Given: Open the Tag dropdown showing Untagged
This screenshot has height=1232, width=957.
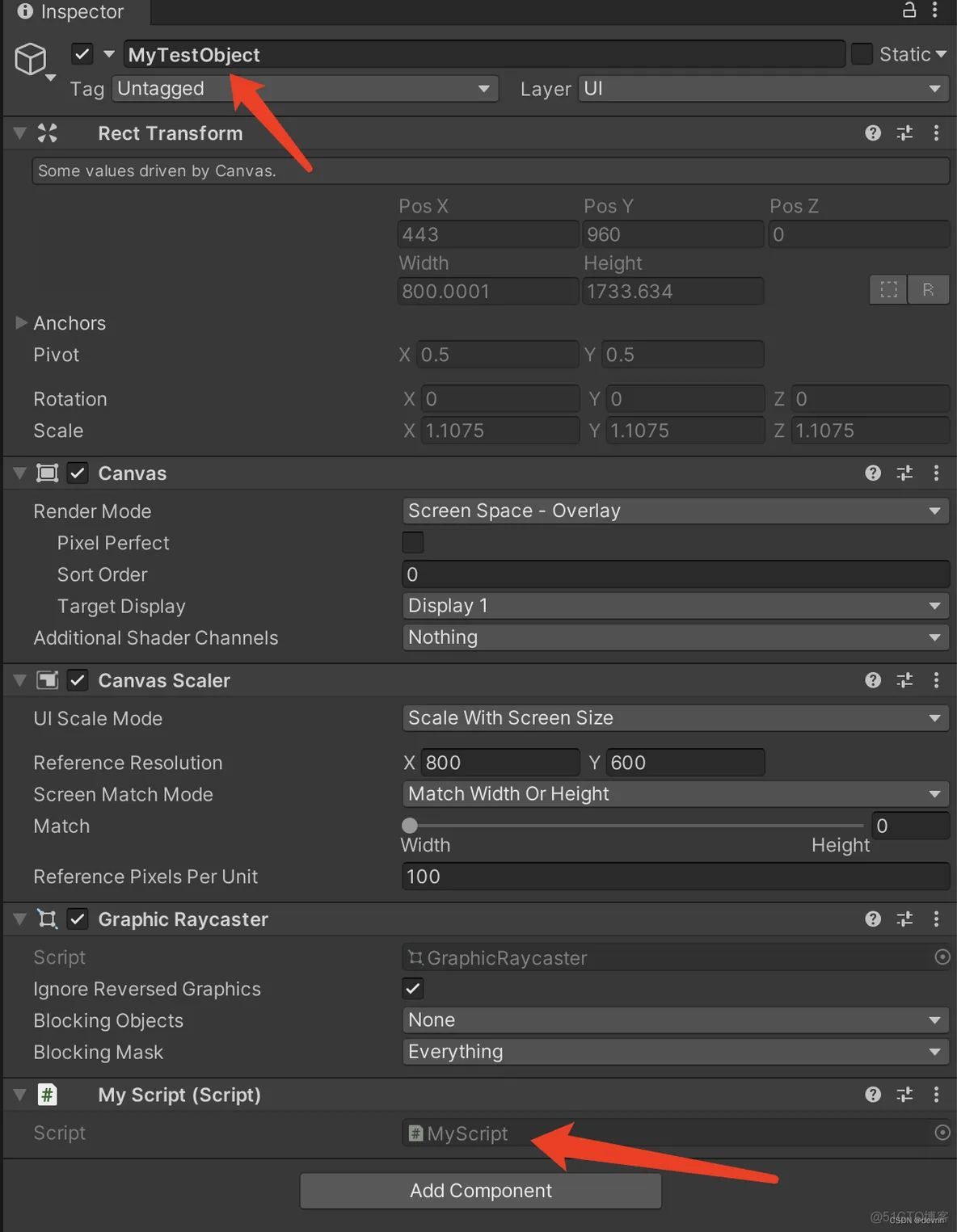Looking at the screenshot, I should (305, 88).
